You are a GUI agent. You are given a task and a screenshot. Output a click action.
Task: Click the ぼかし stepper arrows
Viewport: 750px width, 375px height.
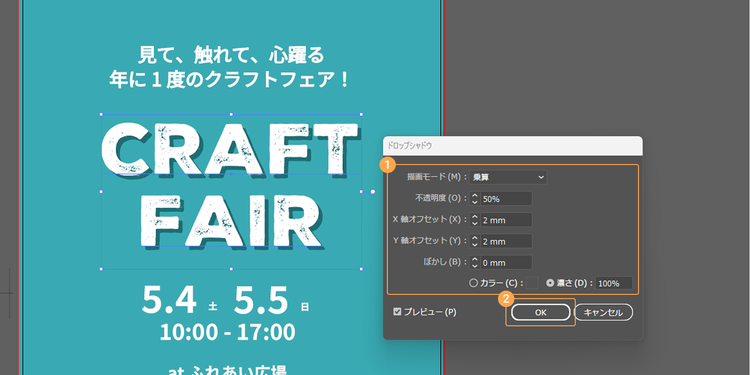coord(474,263)
